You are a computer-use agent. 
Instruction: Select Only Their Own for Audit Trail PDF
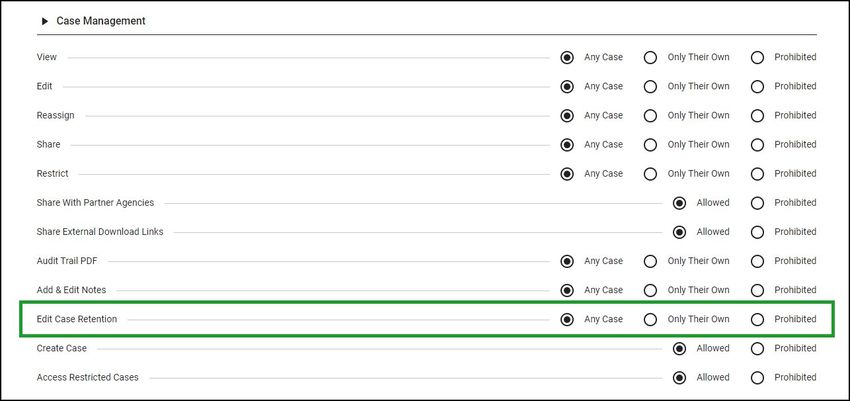click(x=650, y=261)
